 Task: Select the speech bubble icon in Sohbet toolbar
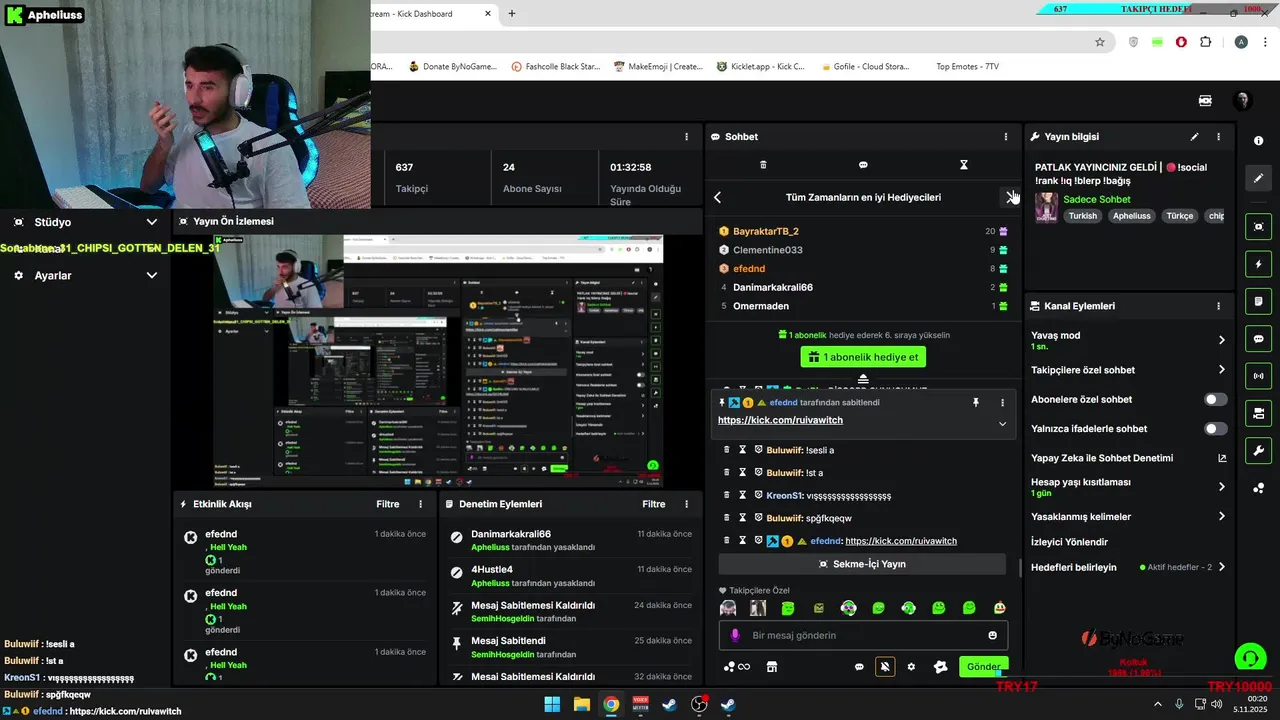(x=863, y=165)
